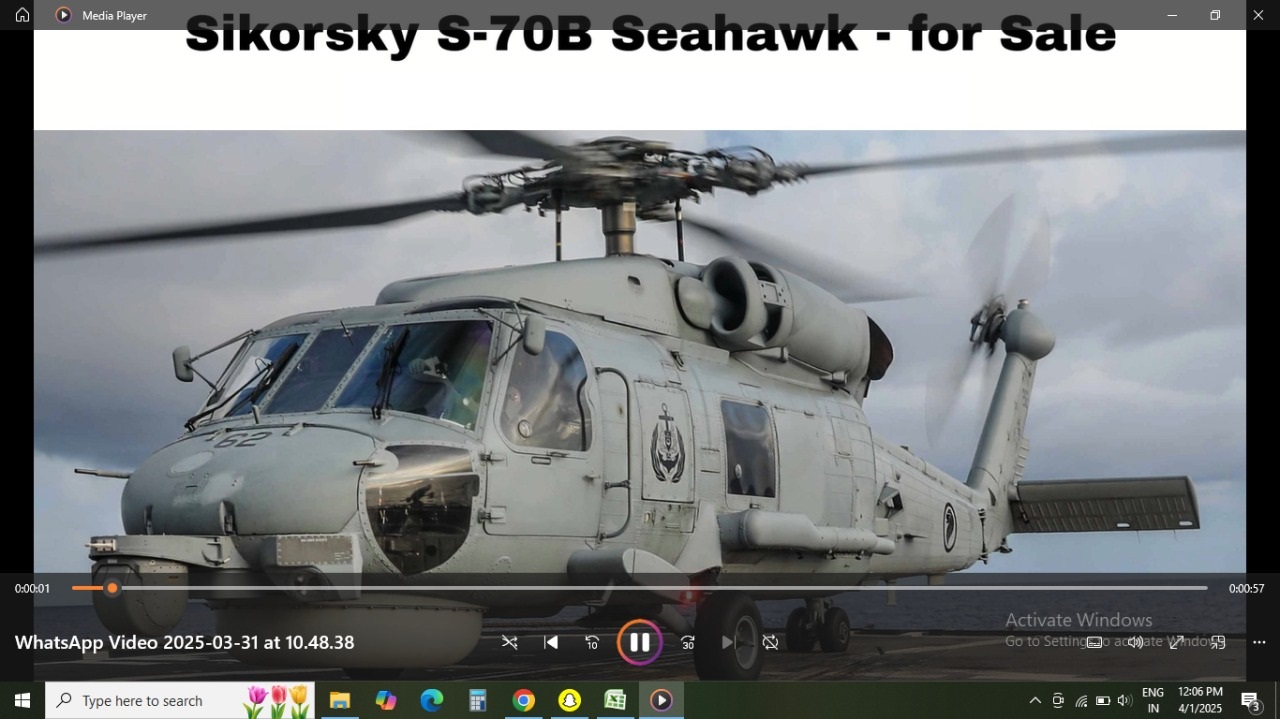This screenshot has width=1280, height=719.
Task: Switch the ENG IN input language
Action: (x=1153, y=700)
